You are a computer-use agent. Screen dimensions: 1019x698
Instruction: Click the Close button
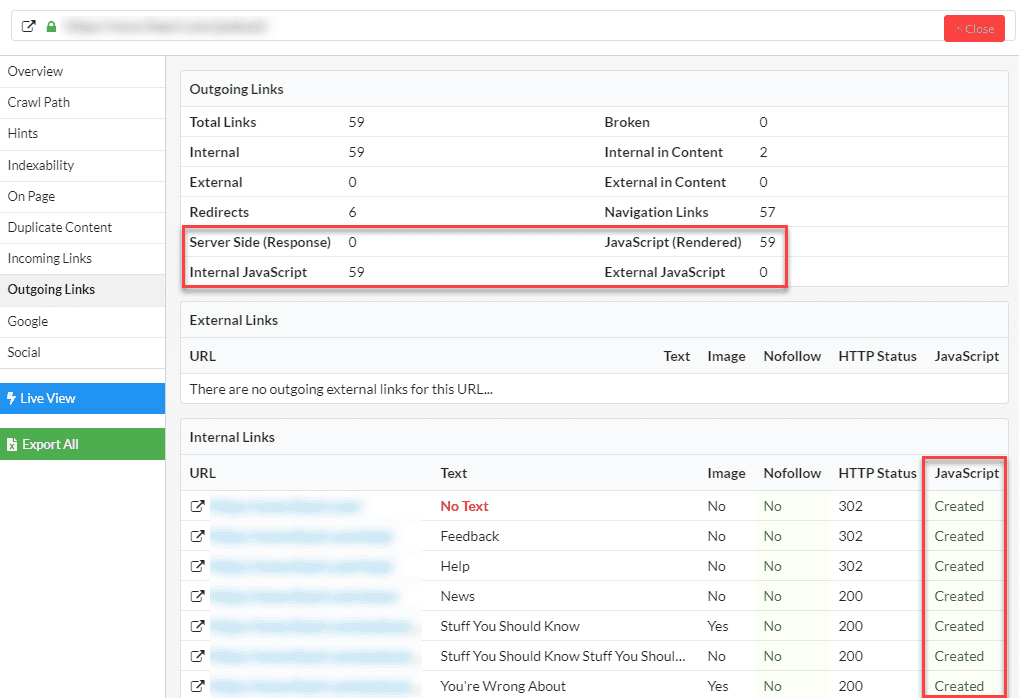tap(973, 28)
